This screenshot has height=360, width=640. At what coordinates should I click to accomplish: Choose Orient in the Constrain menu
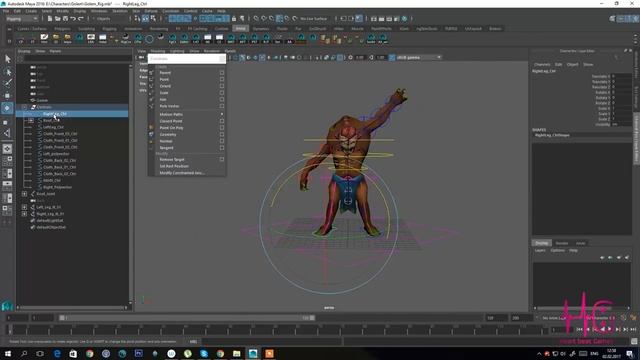(x=165, y=86)
